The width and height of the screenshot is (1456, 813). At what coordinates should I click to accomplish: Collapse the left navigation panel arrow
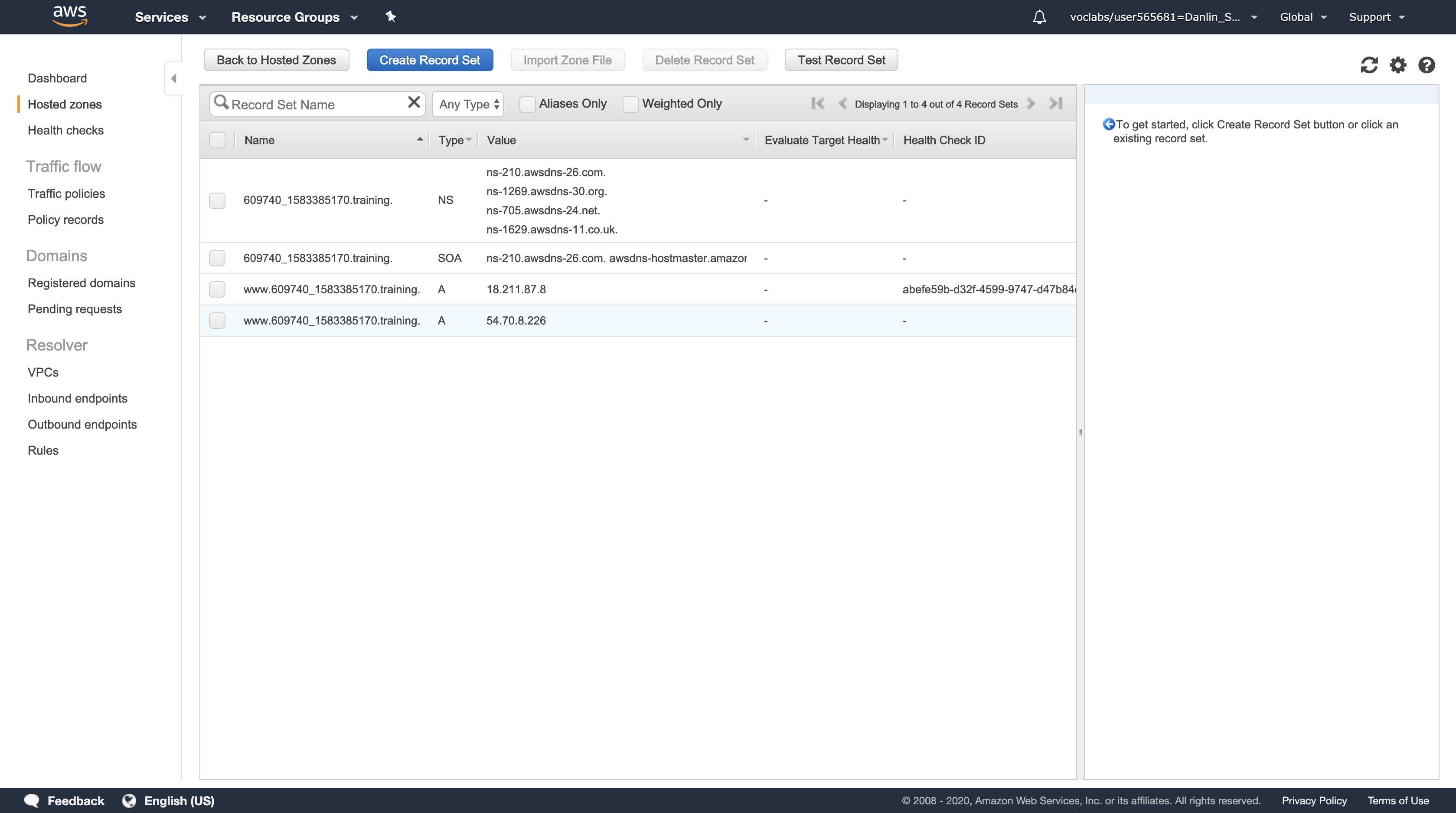point(173,78)
